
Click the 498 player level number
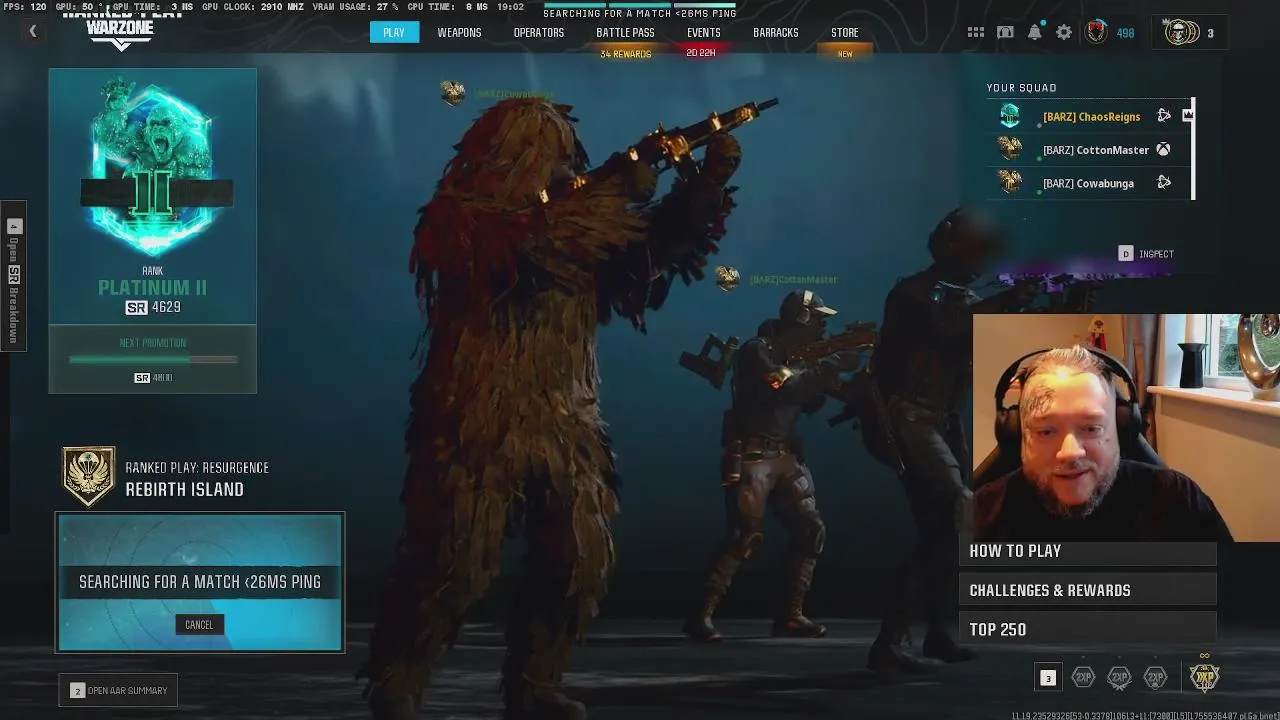pos(1125,33)
